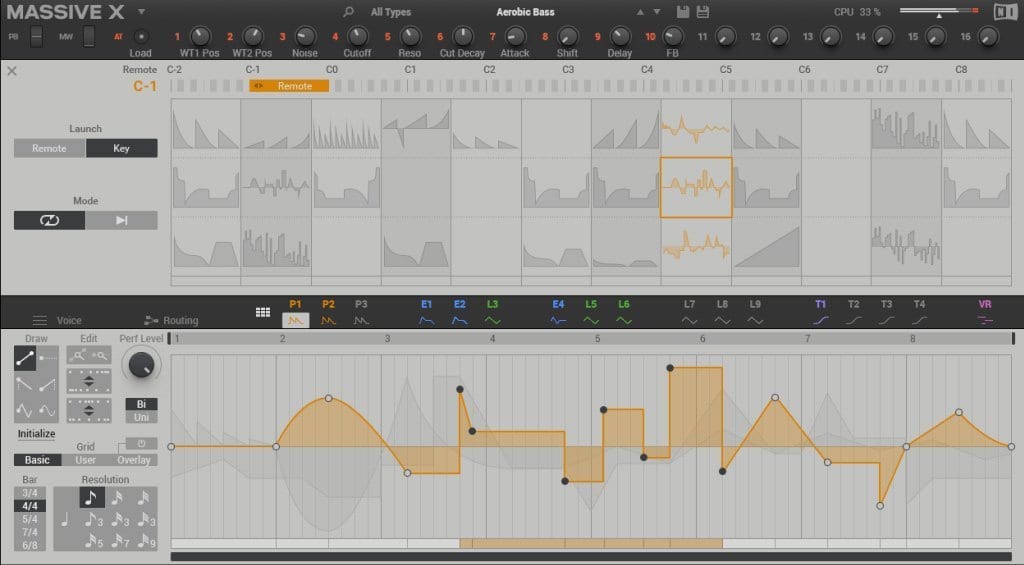This screenshot has height=565, width=1024.
Task: Click the lower vertical flip edit button
Action: click(x=89, y=411)
